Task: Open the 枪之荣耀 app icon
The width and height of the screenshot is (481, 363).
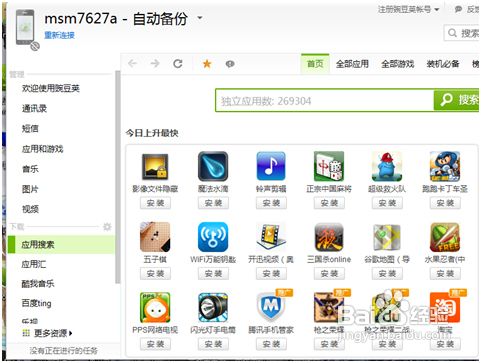Action: [x=329, y=307]
